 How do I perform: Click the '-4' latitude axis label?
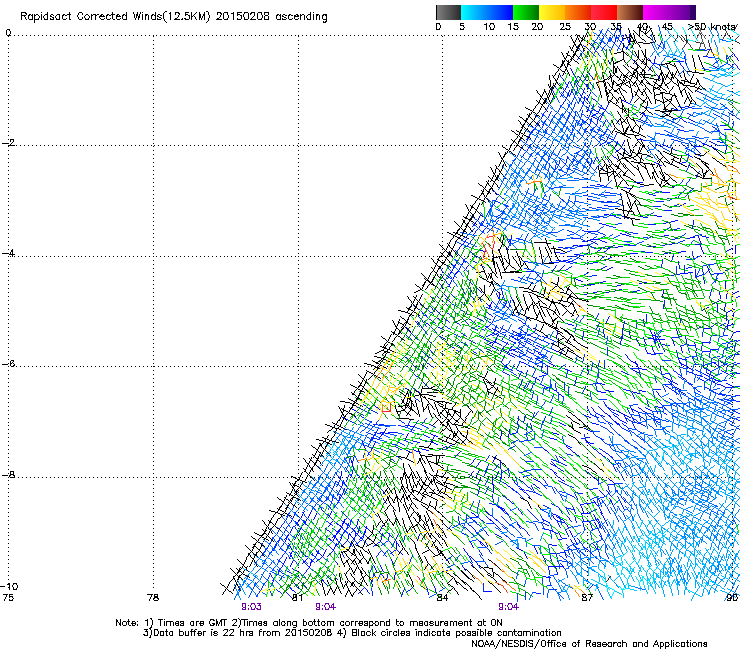8,253
